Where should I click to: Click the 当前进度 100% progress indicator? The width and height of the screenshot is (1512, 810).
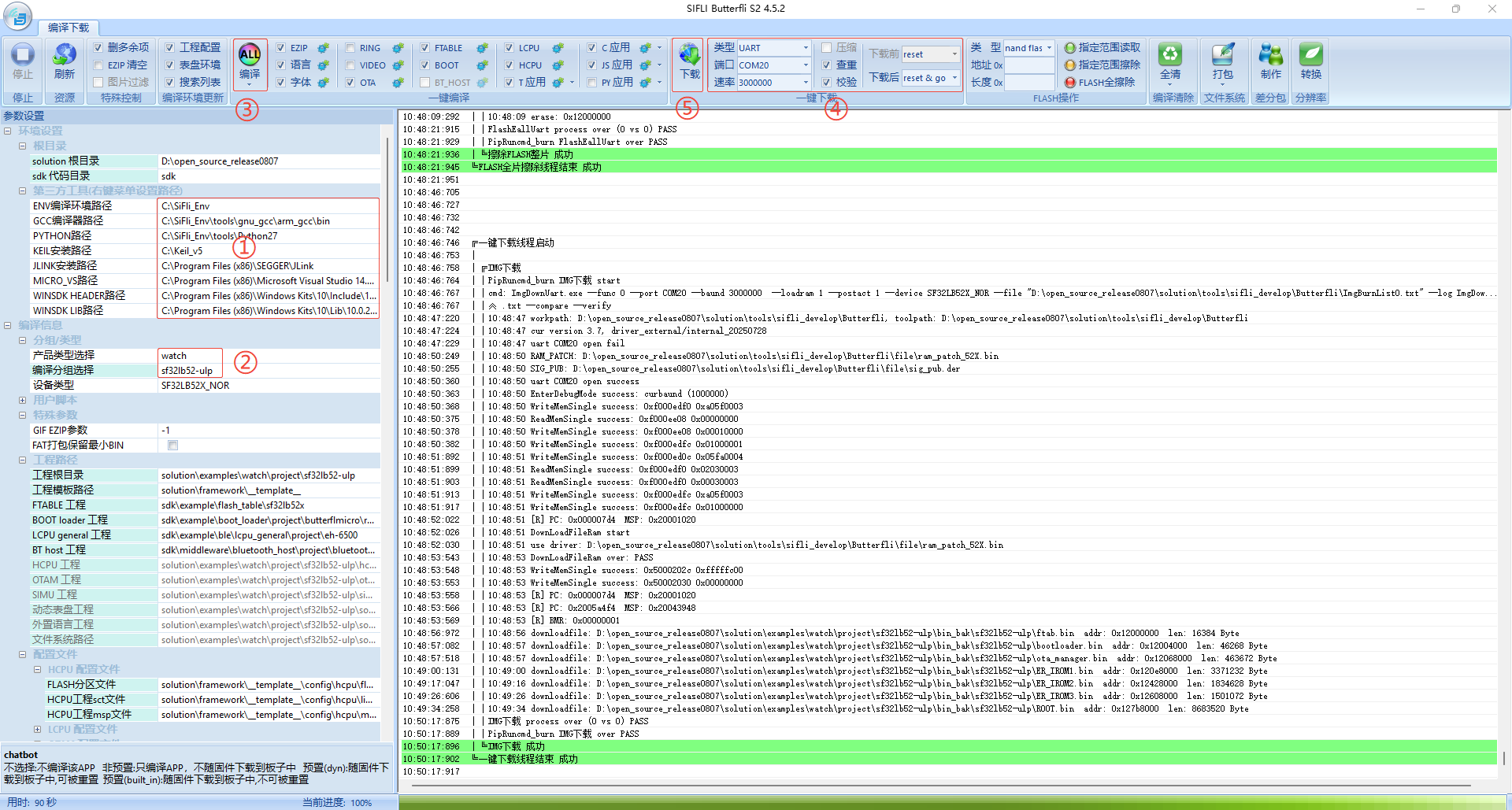pyautogui.click(x=337, y=803)
